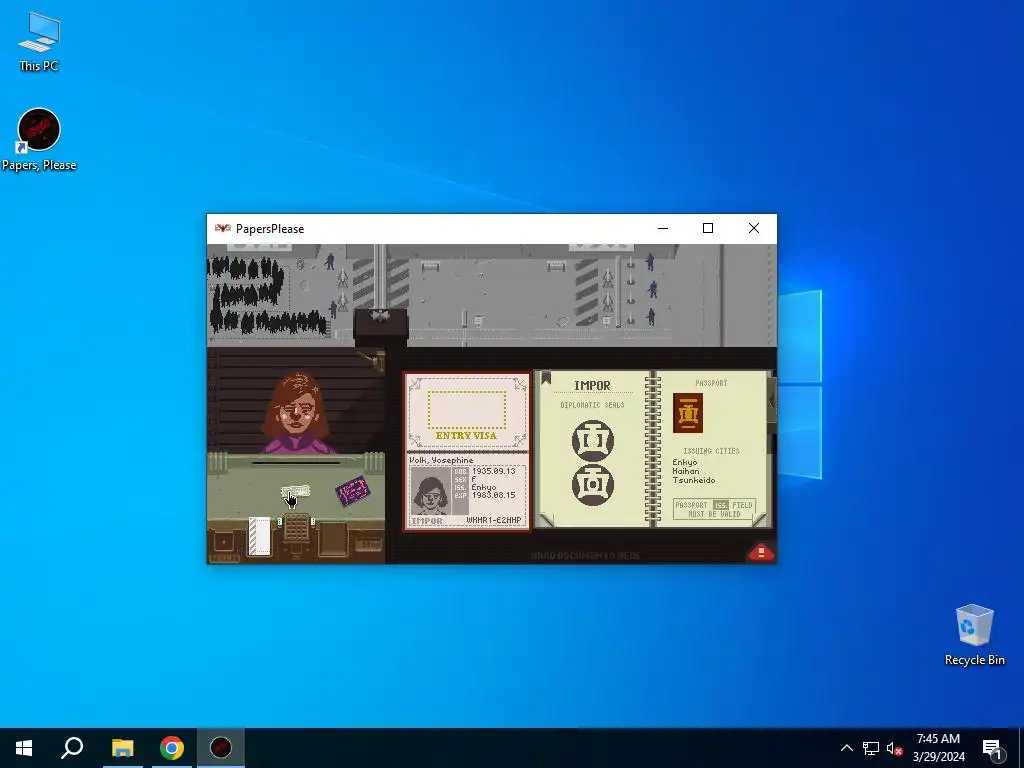
Task: Turn rulebook back using bottom-left page corner
Action: (x=547, y=520)
